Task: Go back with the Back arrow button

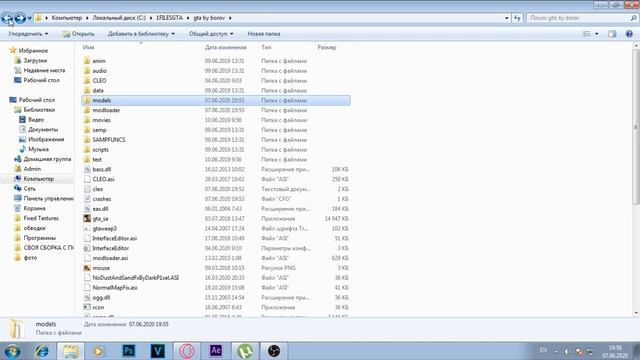Action: tap(7, 18)
